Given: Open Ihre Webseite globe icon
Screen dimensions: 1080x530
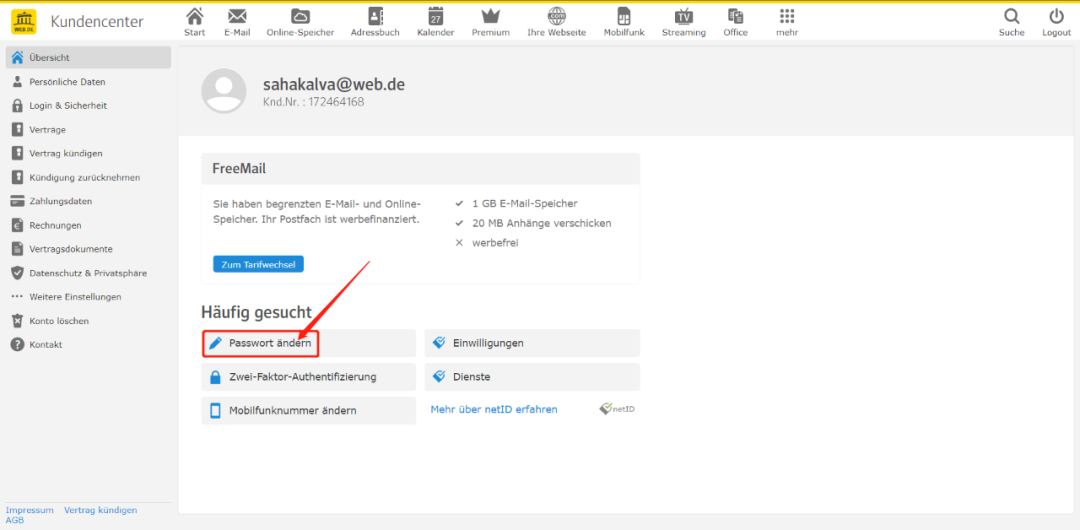Looking at the screenshot, I should (557, 16).
